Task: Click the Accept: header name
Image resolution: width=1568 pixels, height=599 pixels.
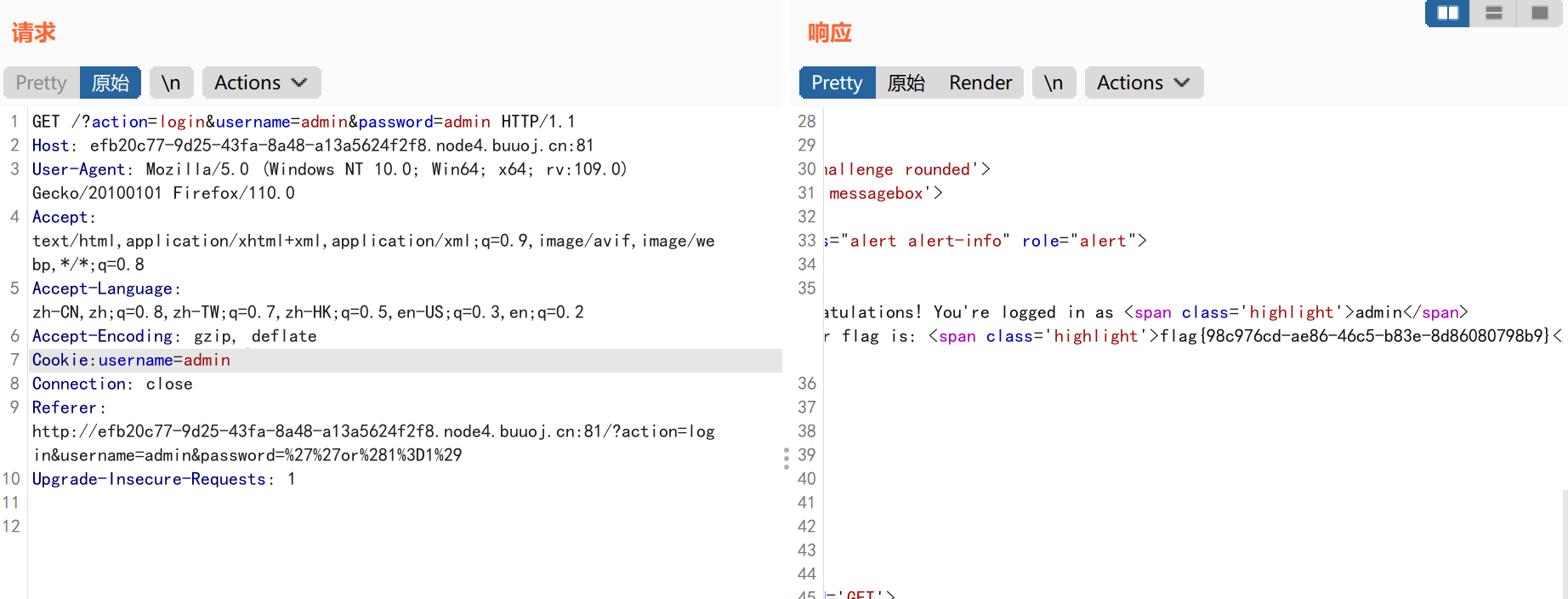Action: point(64,217)
